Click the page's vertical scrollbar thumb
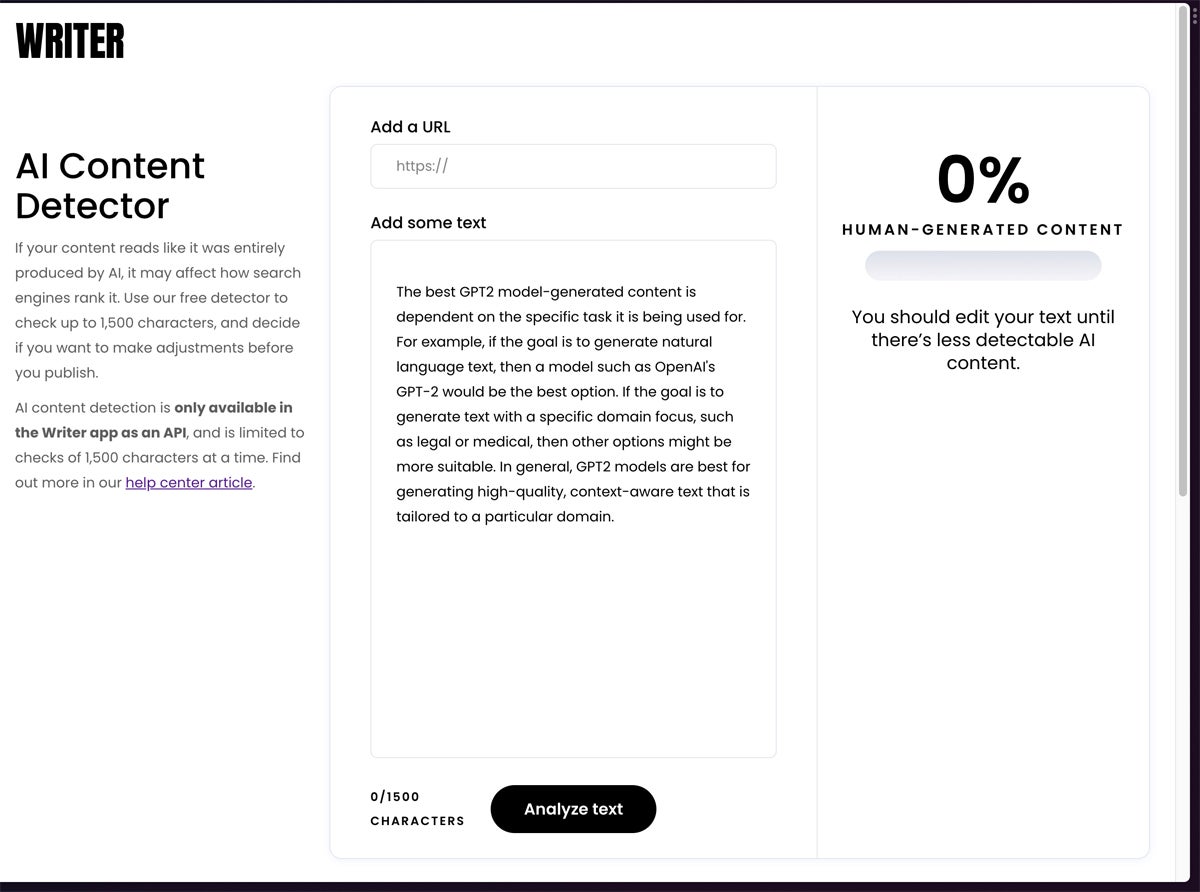1200x892 pixels. click(1184, 250)
